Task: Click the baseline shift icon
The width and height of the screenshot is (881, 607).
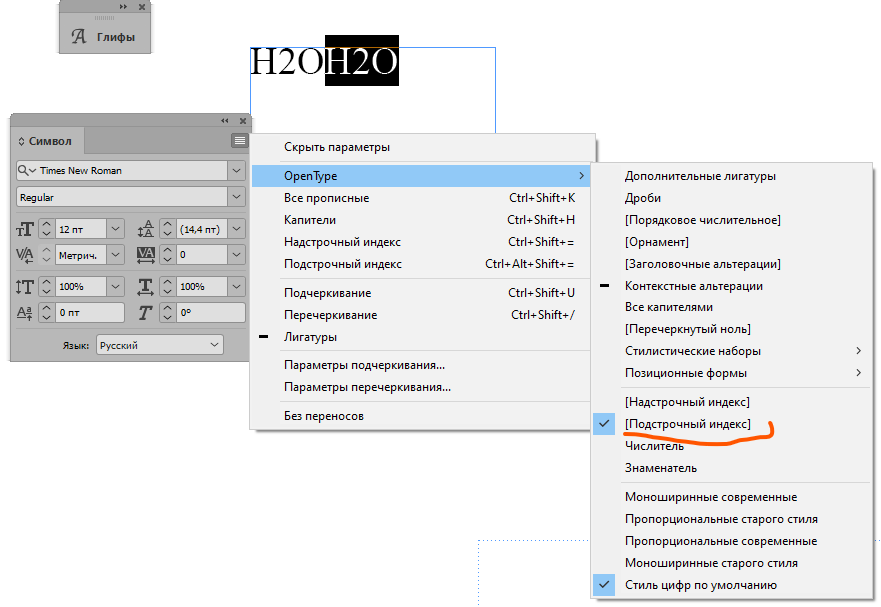Action: tap(25, 313)
